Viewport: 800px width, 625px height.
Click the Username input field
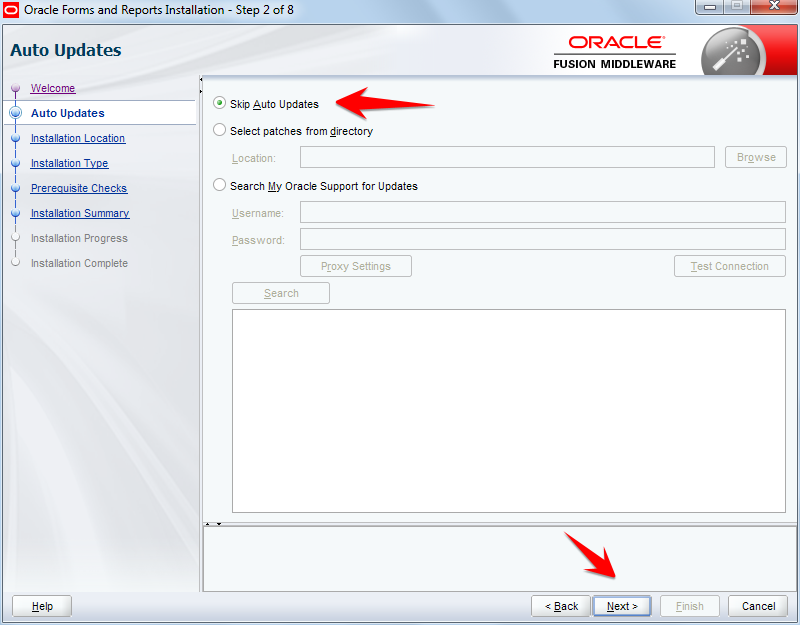[x=543, y=212]
